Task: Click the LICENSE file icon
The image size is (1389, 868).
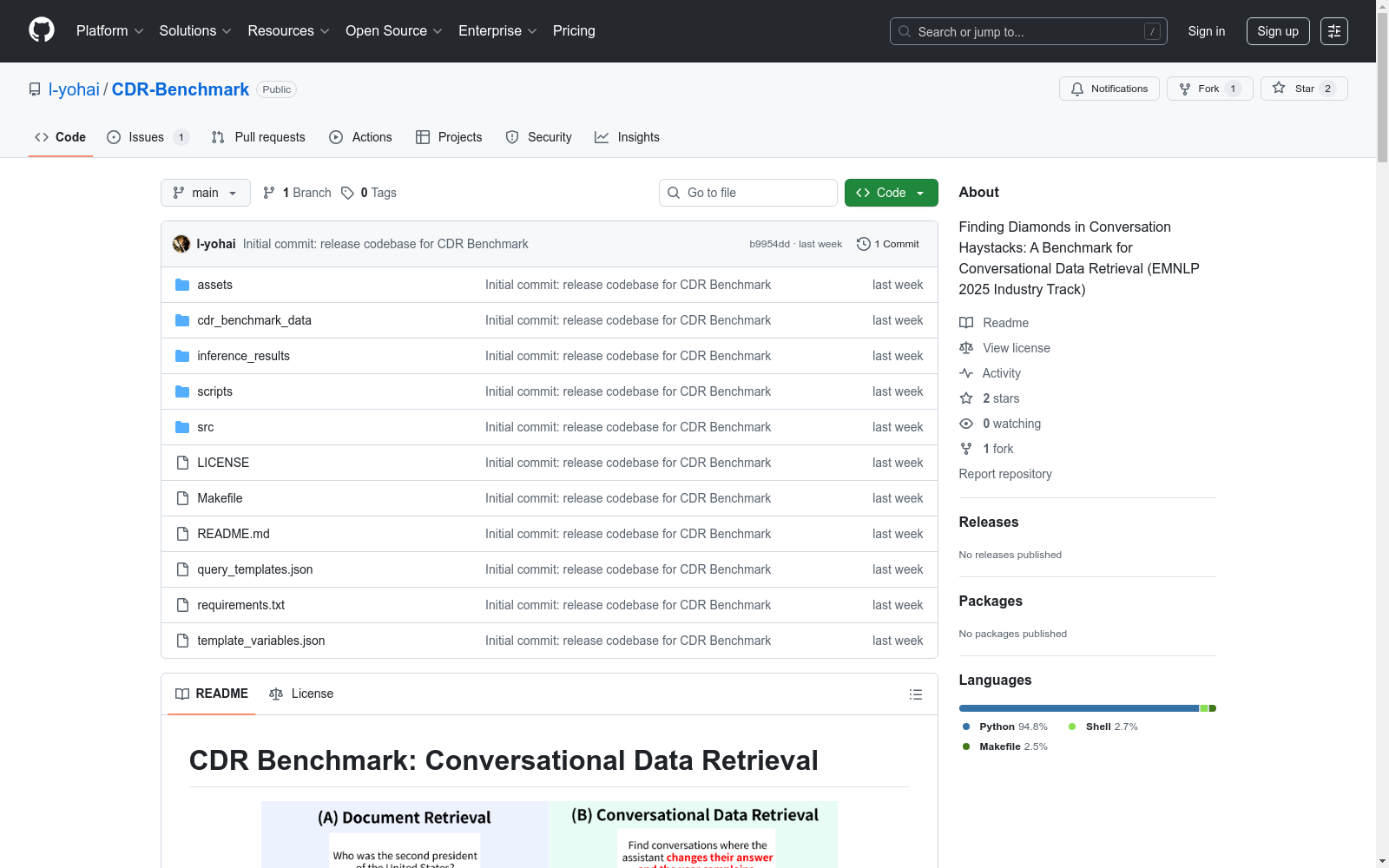Action: click(x=182, y=463)
